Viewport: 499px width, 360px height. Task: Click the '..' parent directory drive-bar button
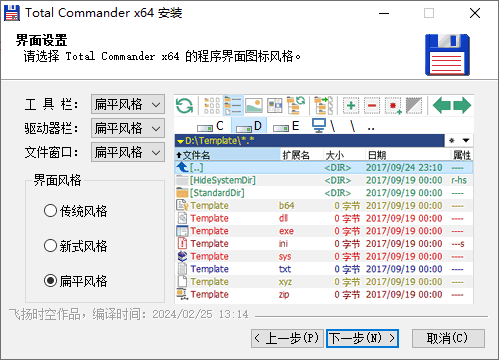click(x=371, y=128)
